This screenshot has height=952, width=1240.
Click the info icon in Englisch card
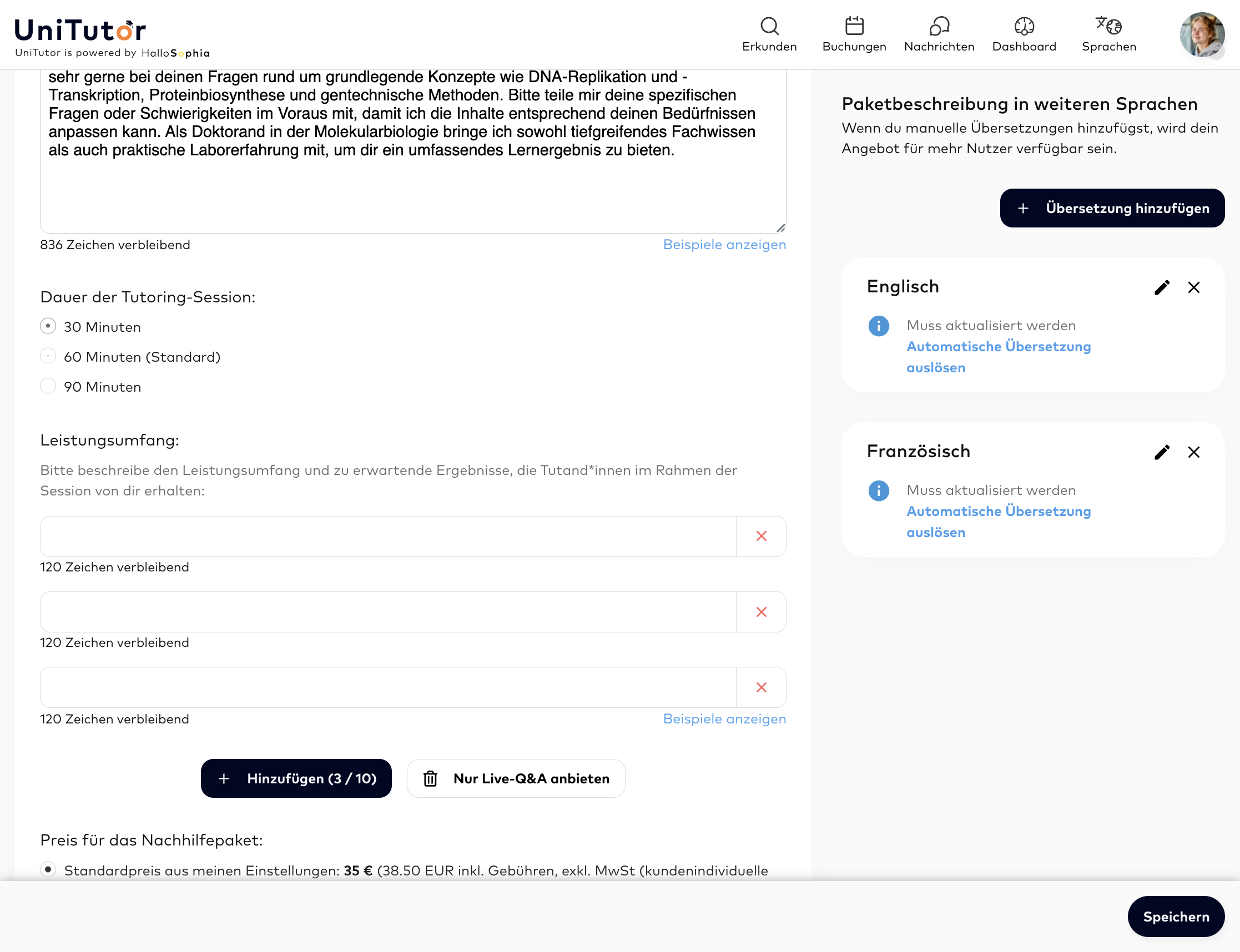click(878, 326)
